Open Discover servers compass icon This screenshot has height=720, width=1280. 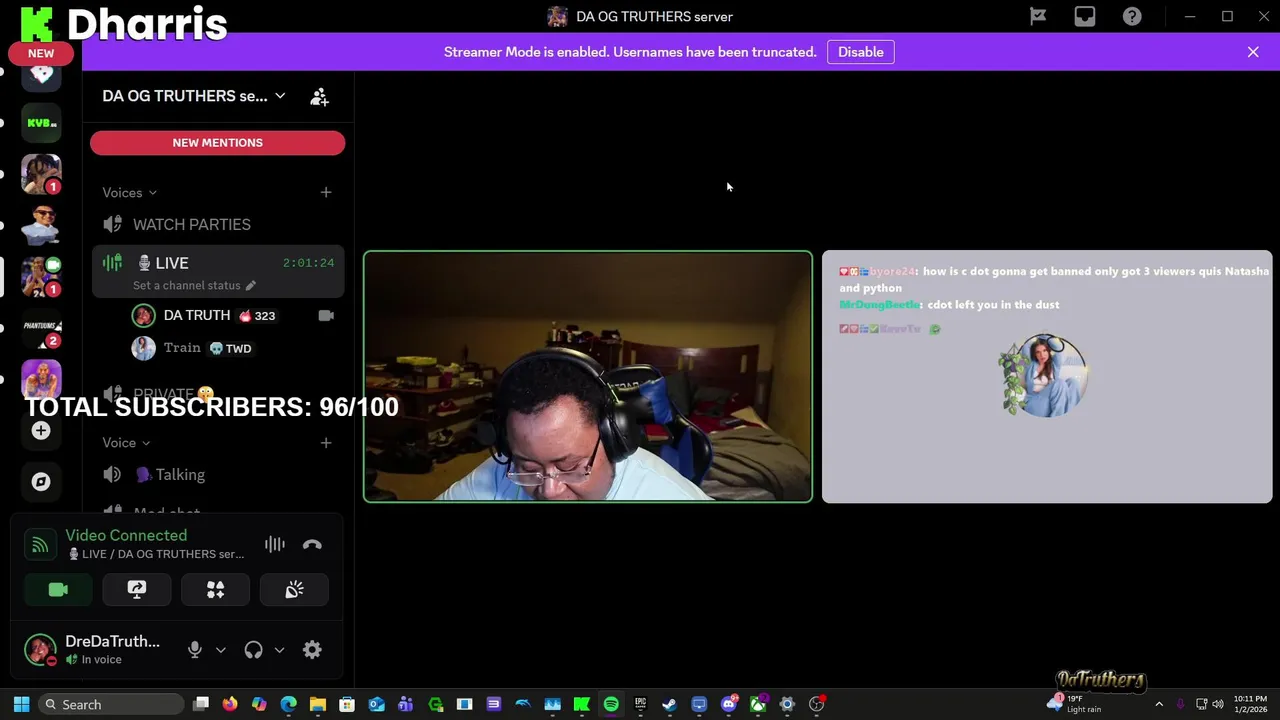[x=41, y=481]
